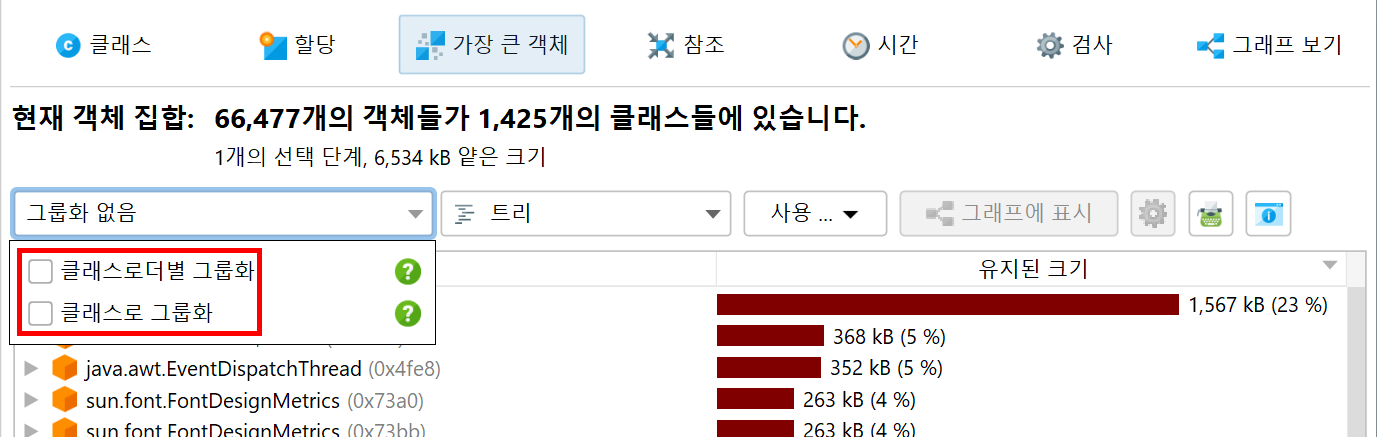
Task: Open the 트리 view mode dropdown
Action: pos(586,213)
